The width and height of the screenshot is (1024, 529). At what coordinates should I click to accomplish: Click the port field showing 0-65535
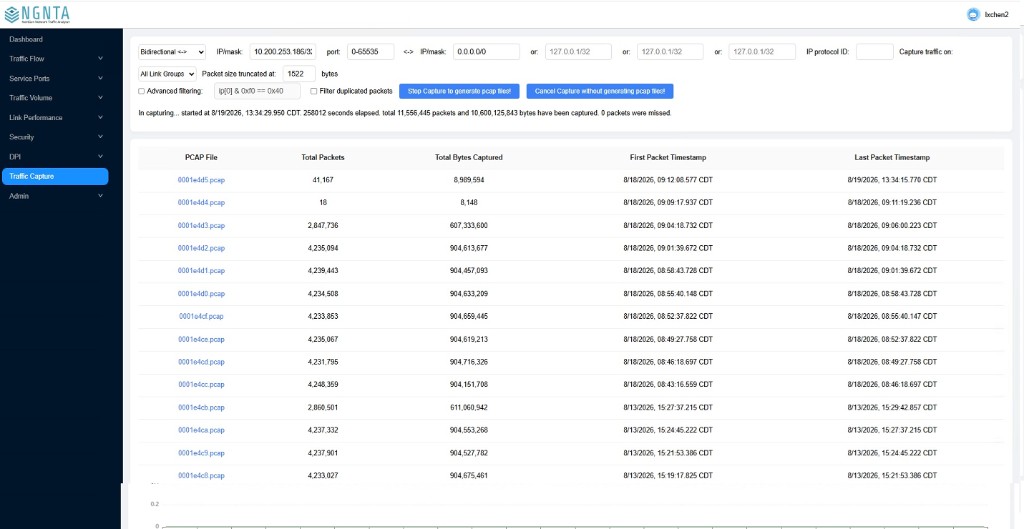pos(371,52)
